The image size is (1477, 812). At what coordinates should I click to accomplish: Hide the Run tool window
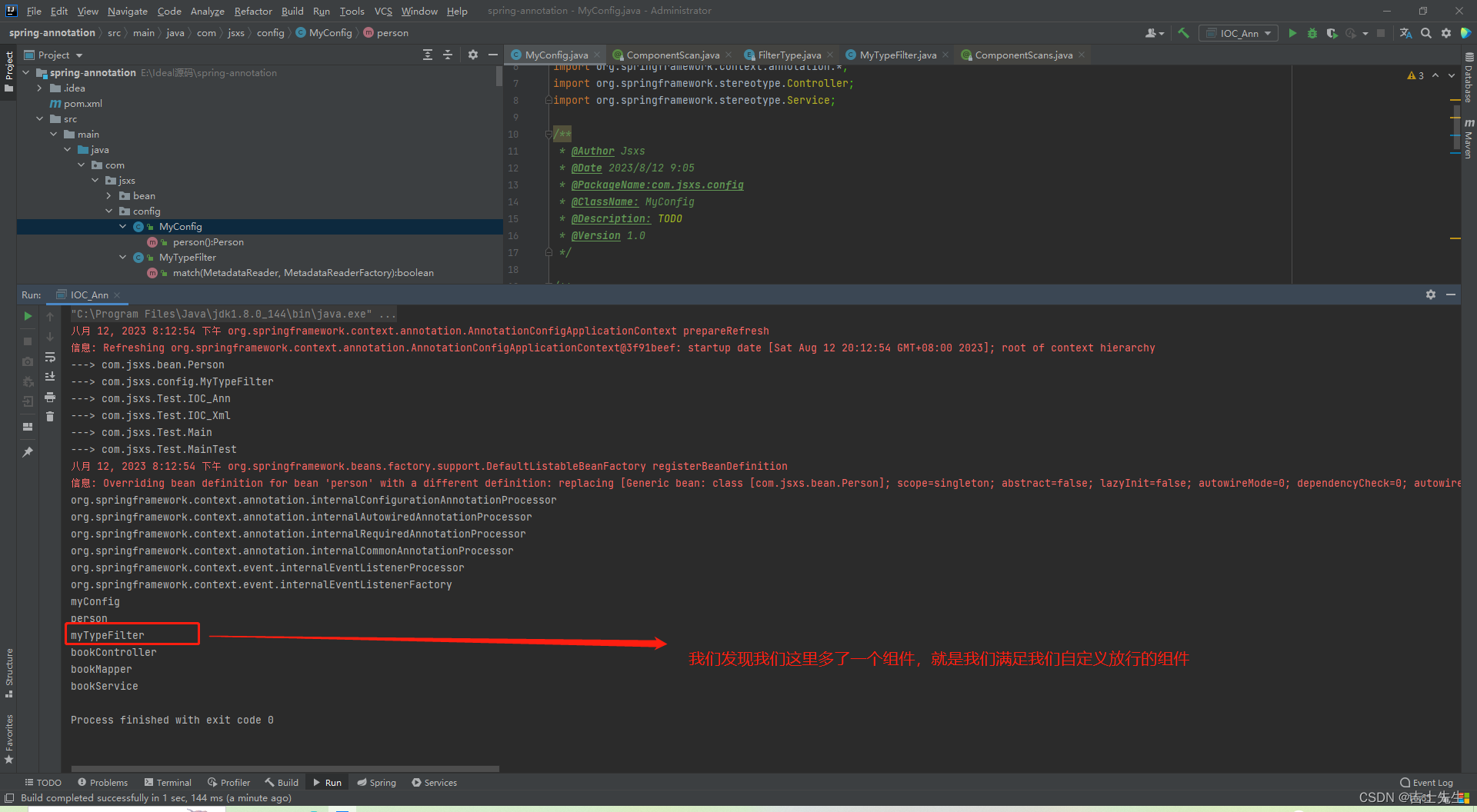[x=1451, y=295]
